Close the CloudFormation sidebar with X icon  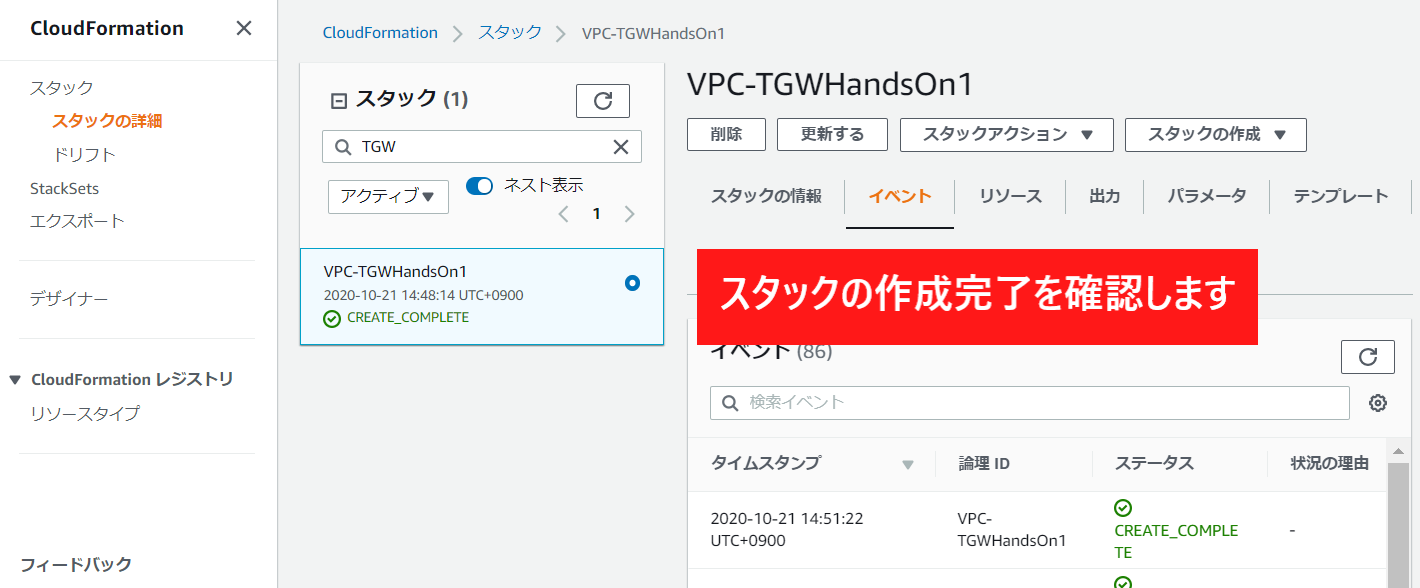243,28
